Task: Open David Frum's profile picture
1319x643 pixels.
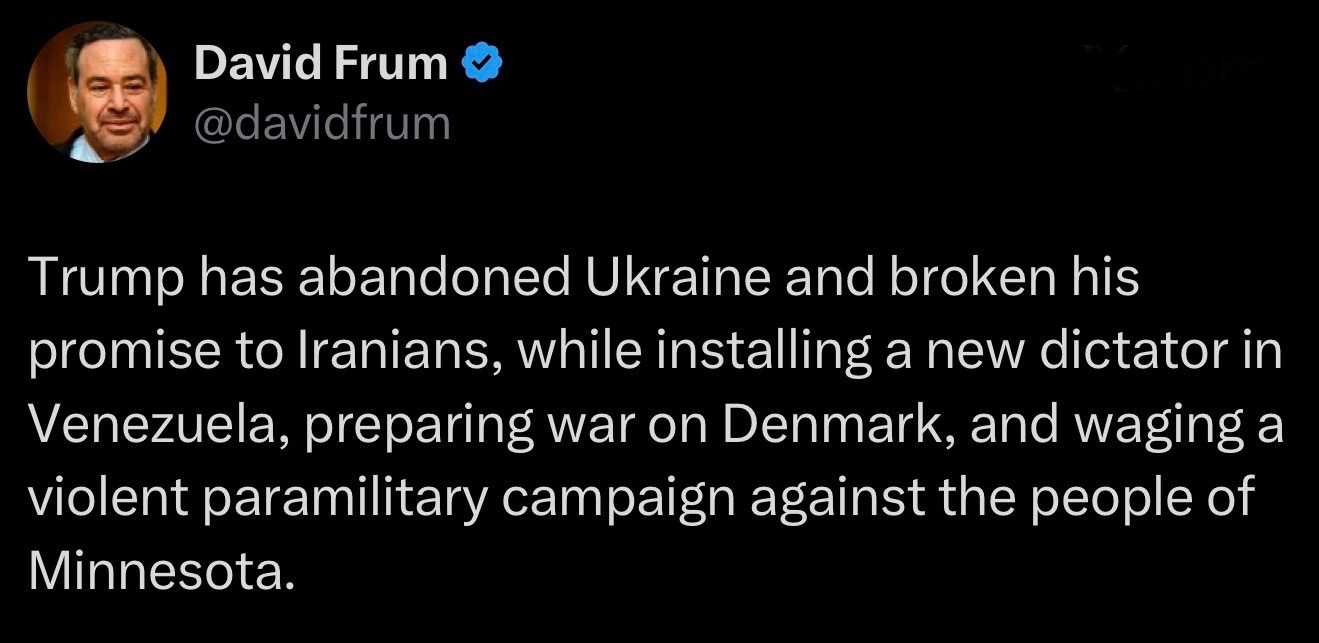Action: (x=97, y=92)
